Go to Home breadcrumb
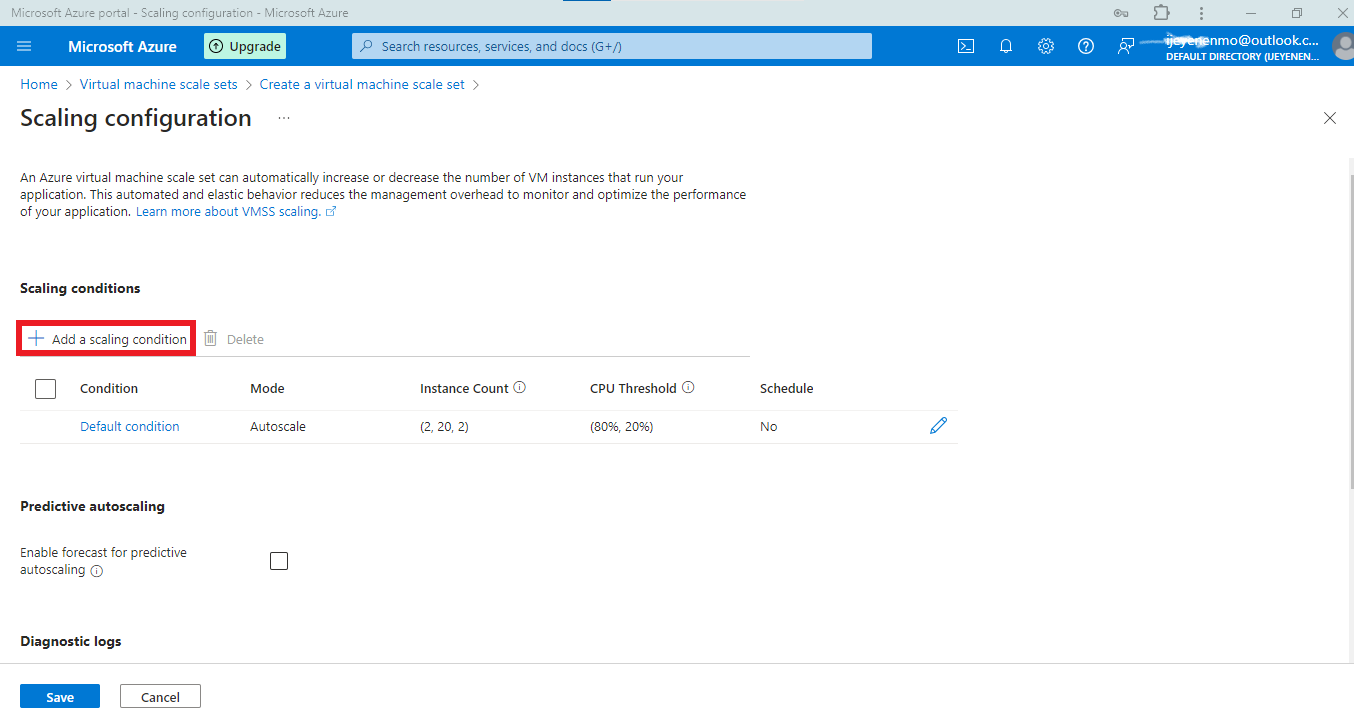The height and width of the screenshot is (727, 1354). click(x=39, y=85)
